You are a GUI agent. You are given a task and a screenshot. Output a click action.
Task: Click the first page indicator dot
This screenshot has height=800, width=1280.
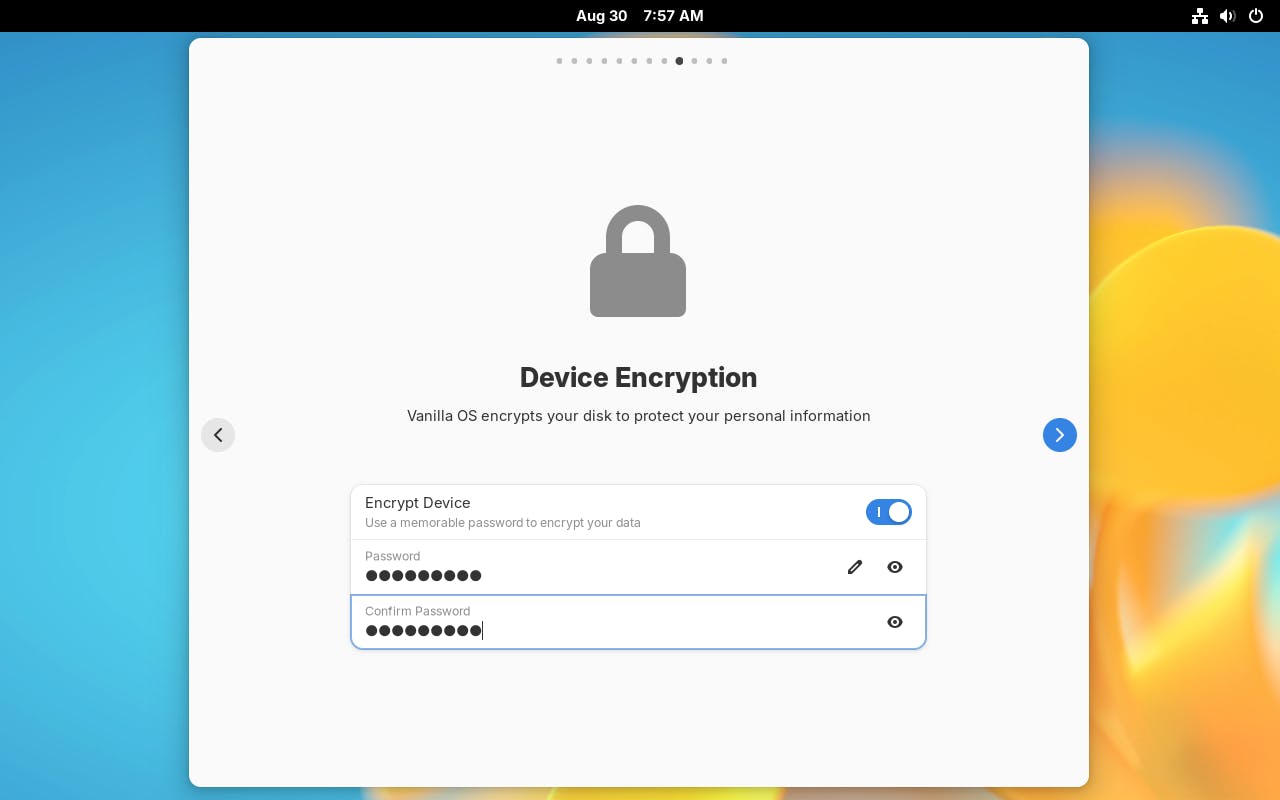[x=559, y=61]
